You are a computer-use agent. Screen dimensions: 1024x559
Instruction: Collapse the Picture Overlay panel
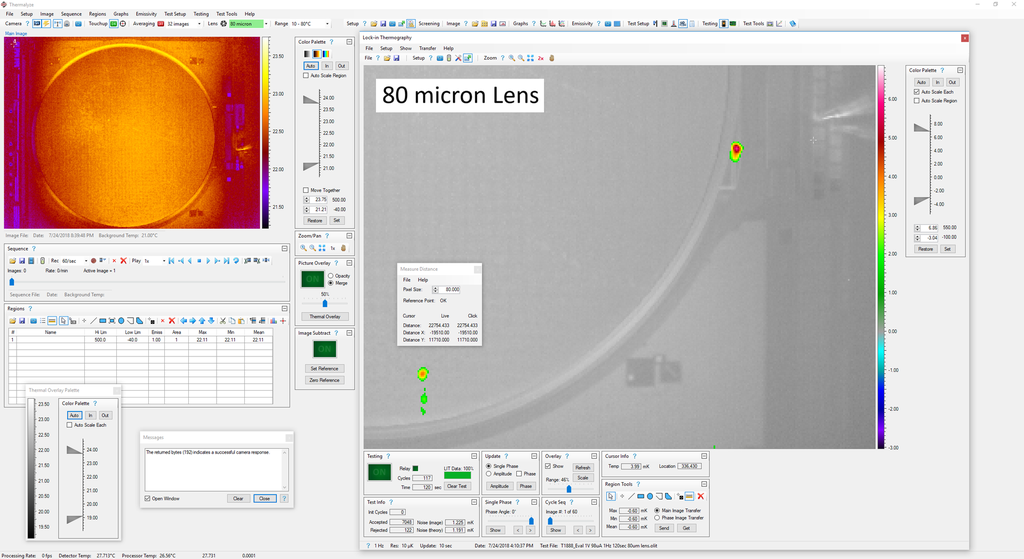349,263
